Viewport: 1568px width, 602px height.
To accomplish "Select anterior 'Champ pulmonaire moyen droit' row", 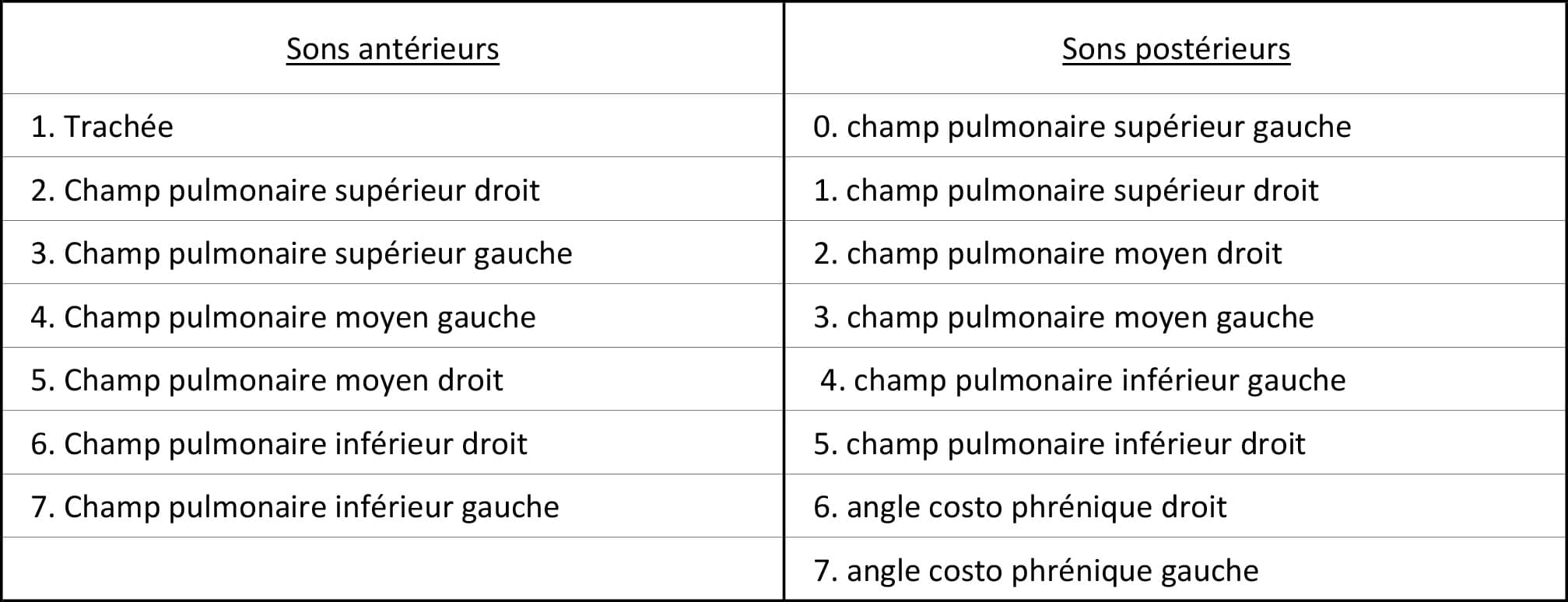I will point(392,380).
